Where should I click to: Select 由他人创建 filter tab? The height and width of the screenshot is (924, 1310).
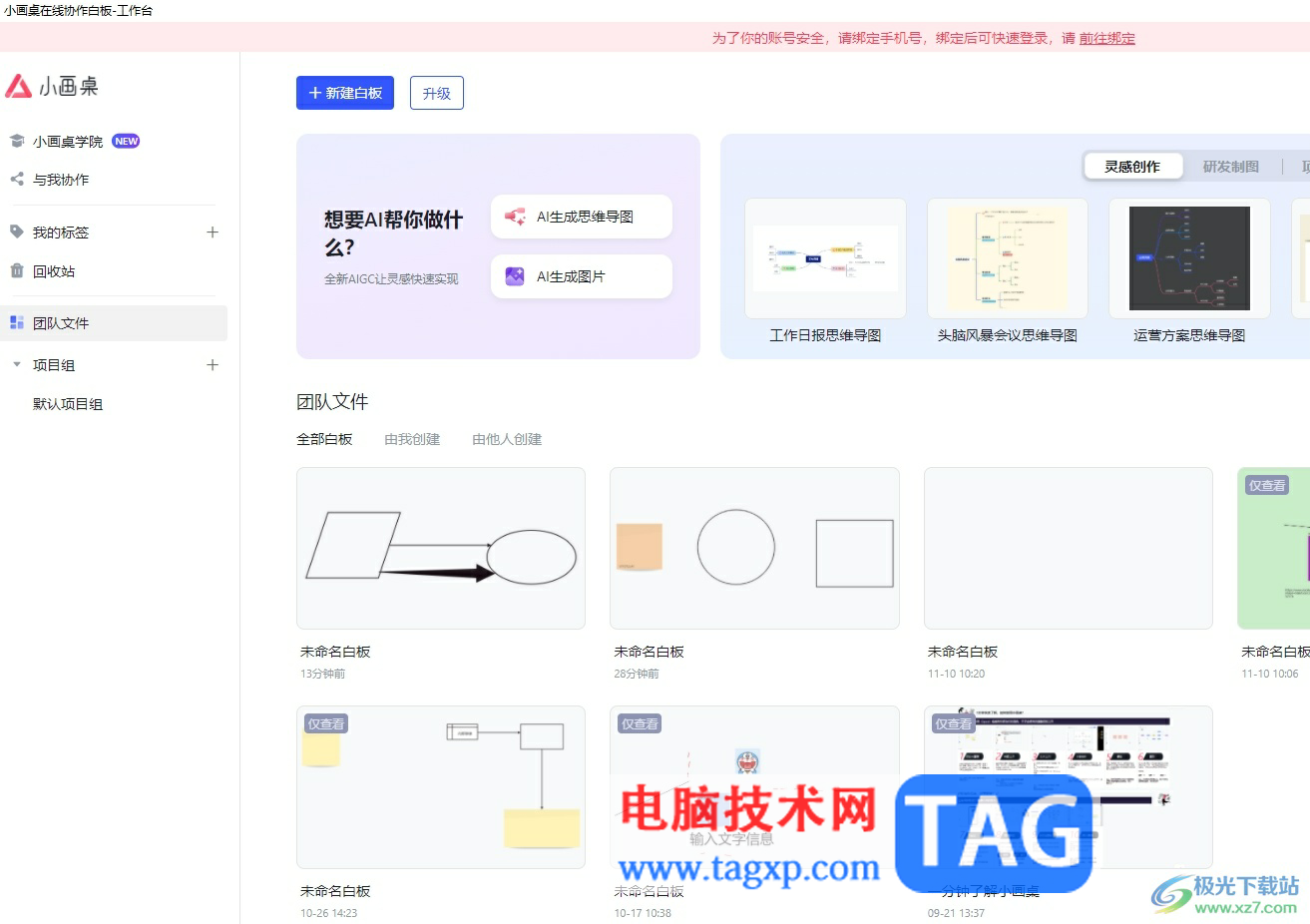[507, 439]
